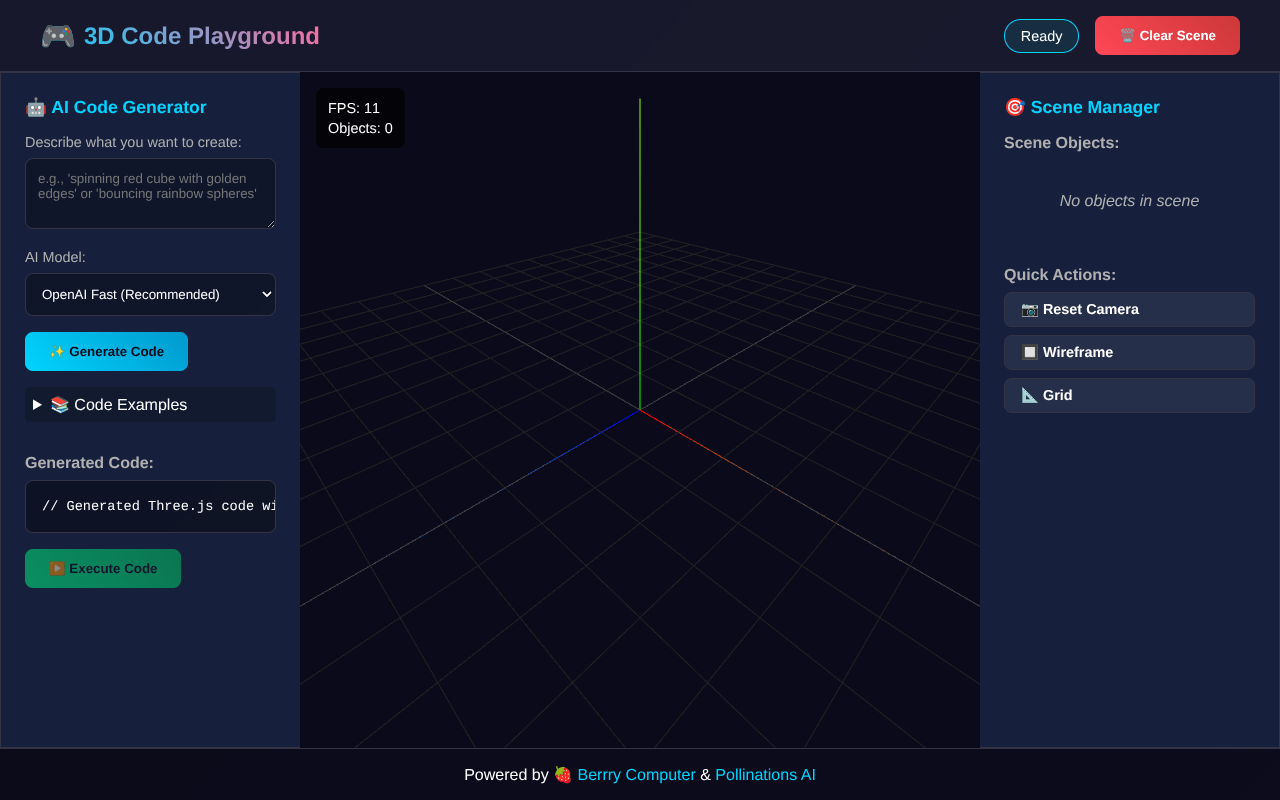Click the dropdown arrow on OpenAI Fast selector
This screenshot has width=1280, height=800.
tap(265, 294)
